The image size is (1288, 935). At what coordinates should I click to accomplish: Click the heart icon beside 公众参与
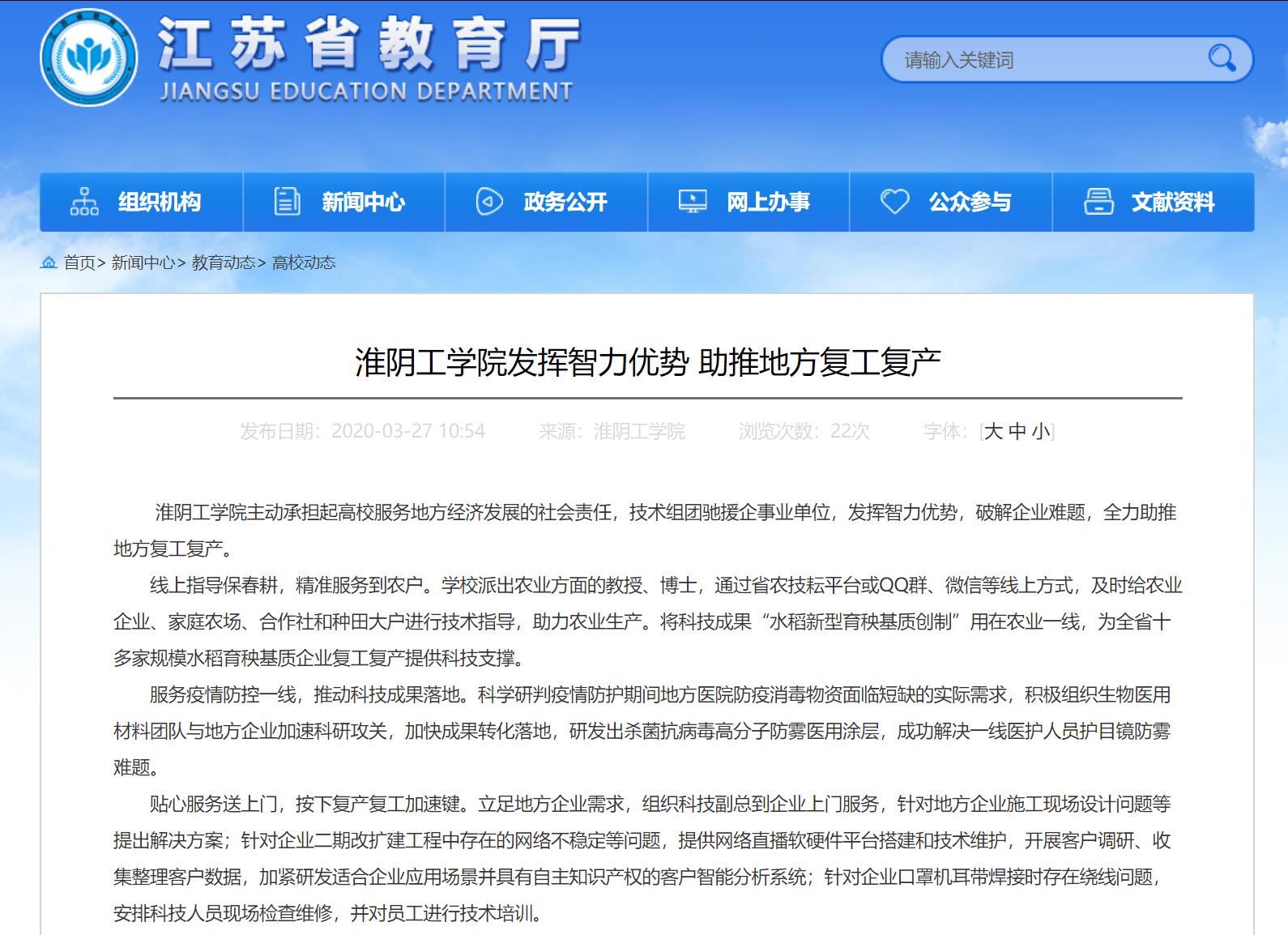coord(894,202)
